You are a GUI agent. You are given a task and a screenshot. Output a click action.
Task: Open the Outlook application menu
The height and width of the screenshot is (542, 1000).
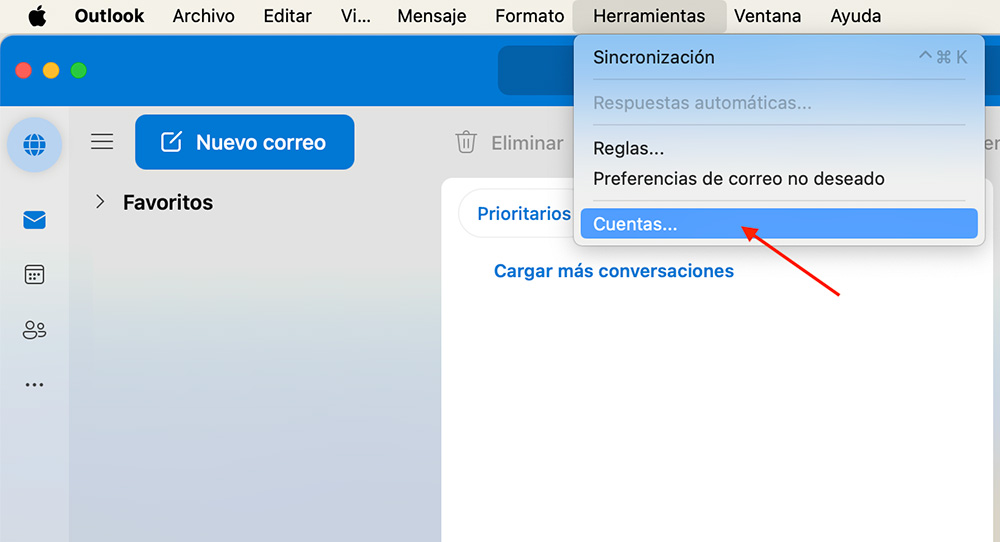(109, 16)
